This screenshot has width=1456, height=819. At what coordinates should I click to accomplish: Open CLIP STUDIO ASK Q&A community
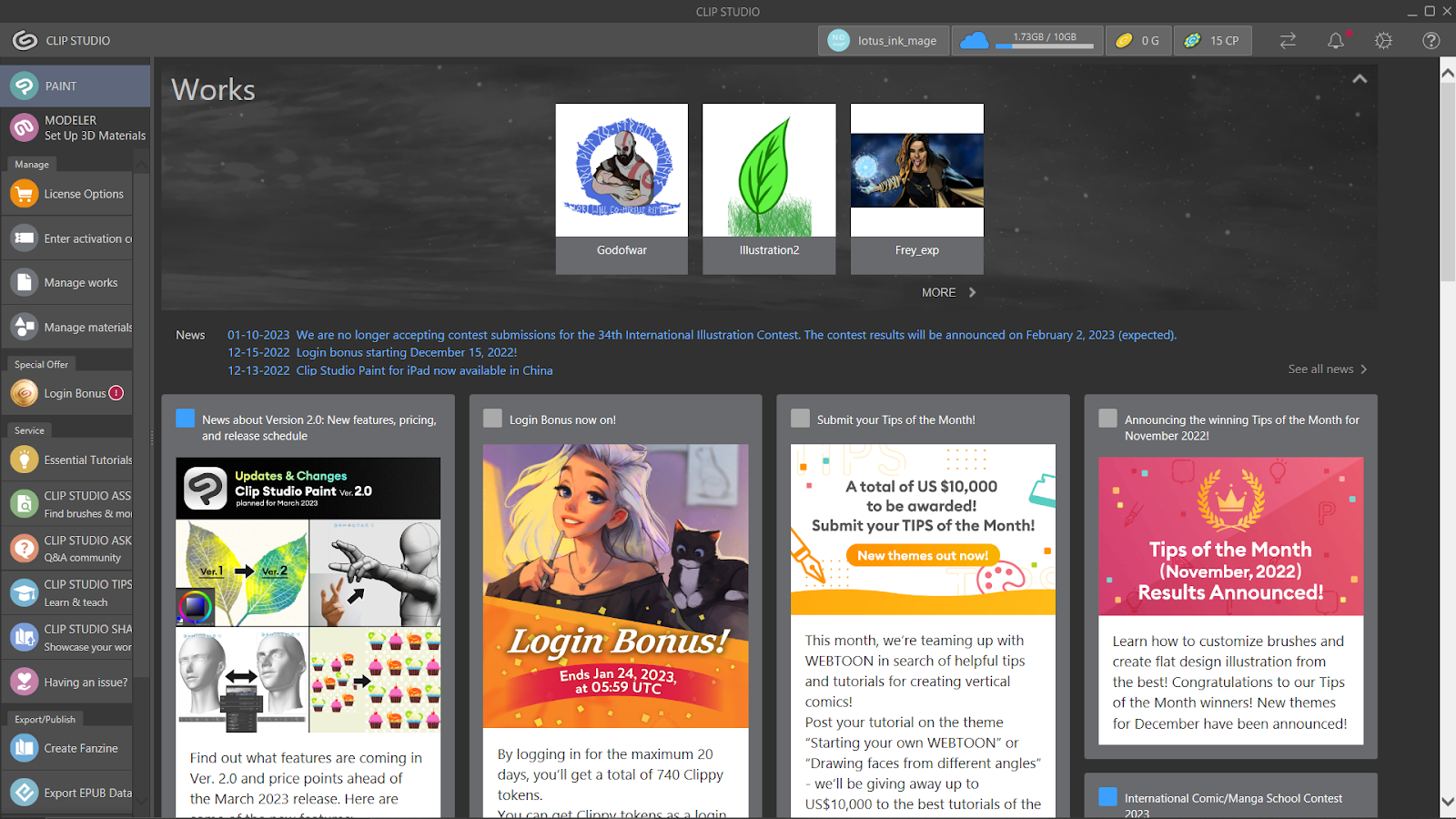(67, 549)
